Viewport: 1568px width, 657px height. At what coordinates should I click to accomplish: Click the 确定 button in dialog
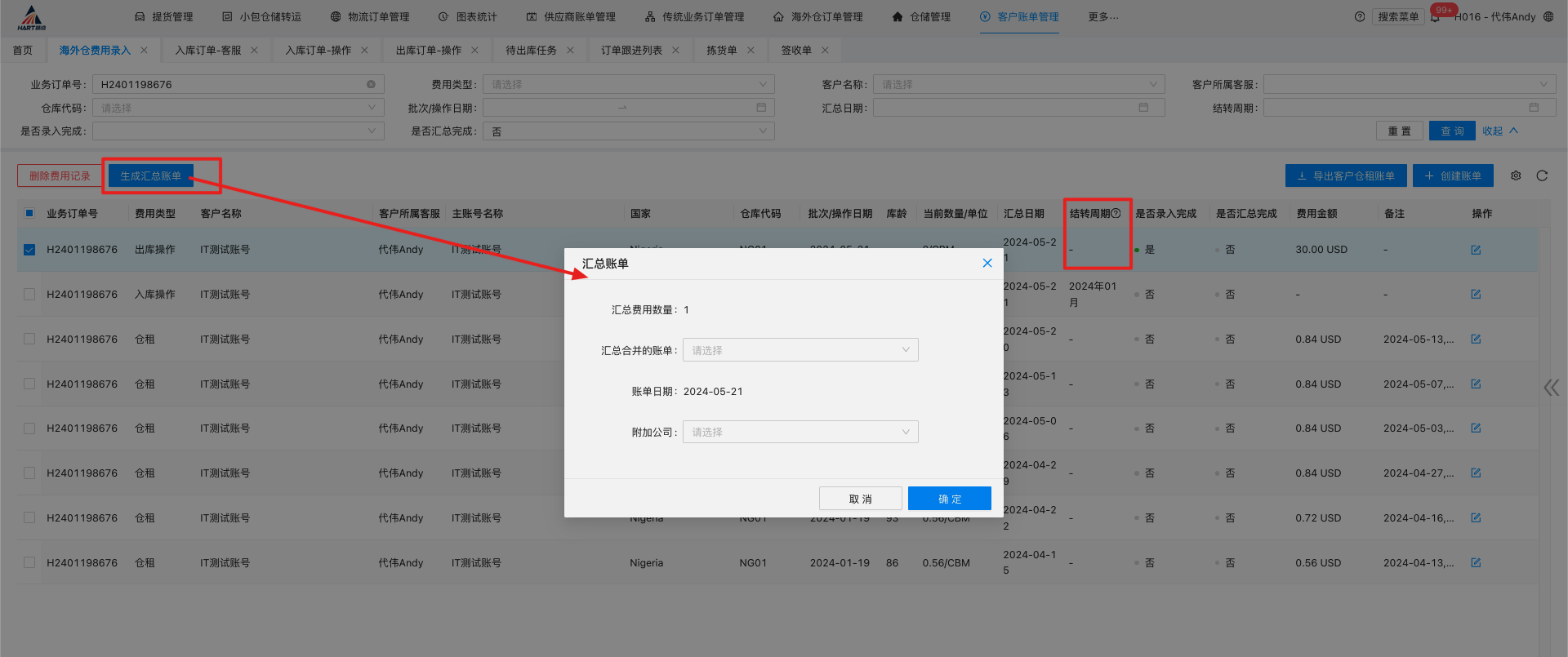[x=949, y=499]
